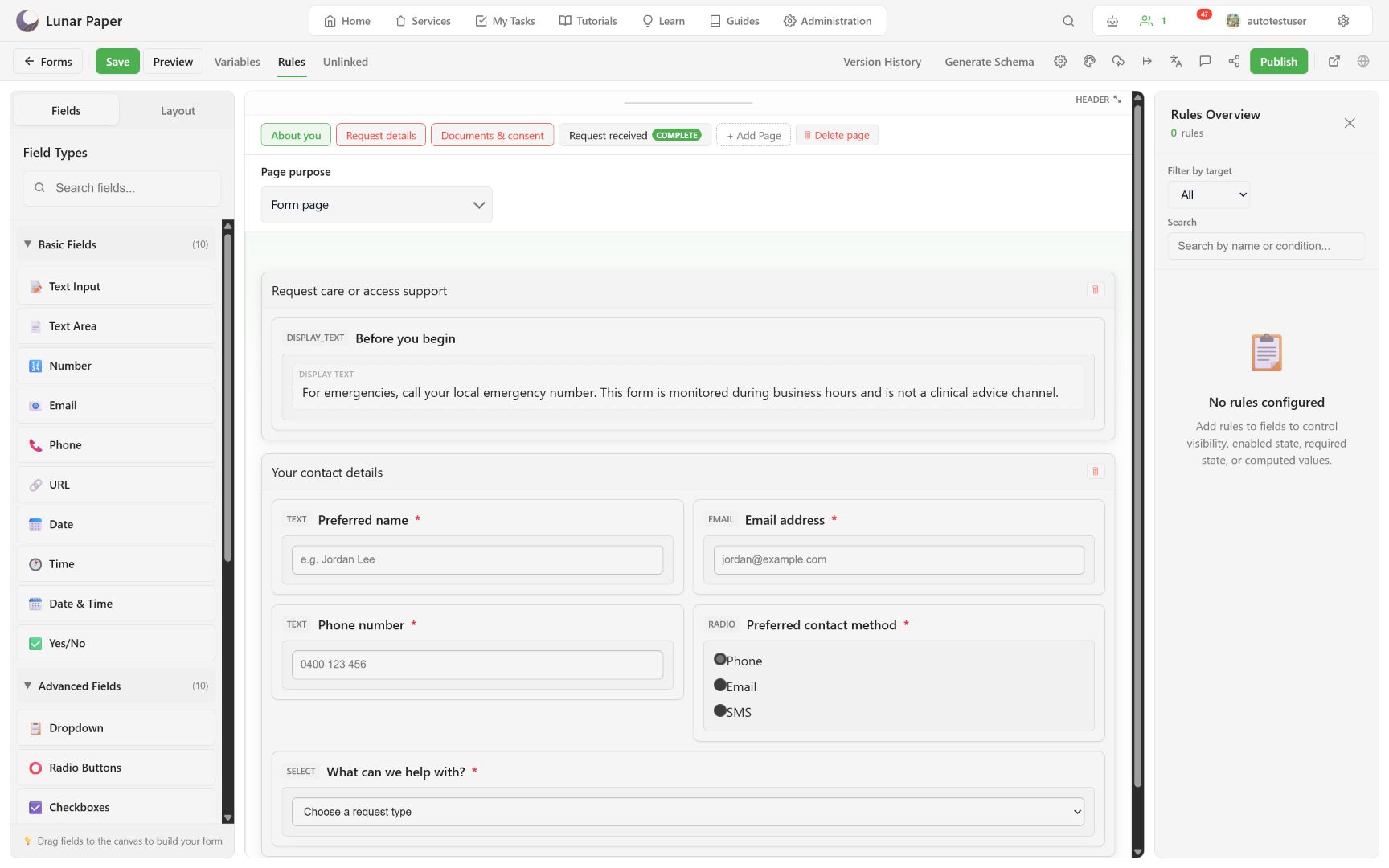Collapse the Advanced Fields group
Viewport: 1389px width, 868px height.
(116, 686)
